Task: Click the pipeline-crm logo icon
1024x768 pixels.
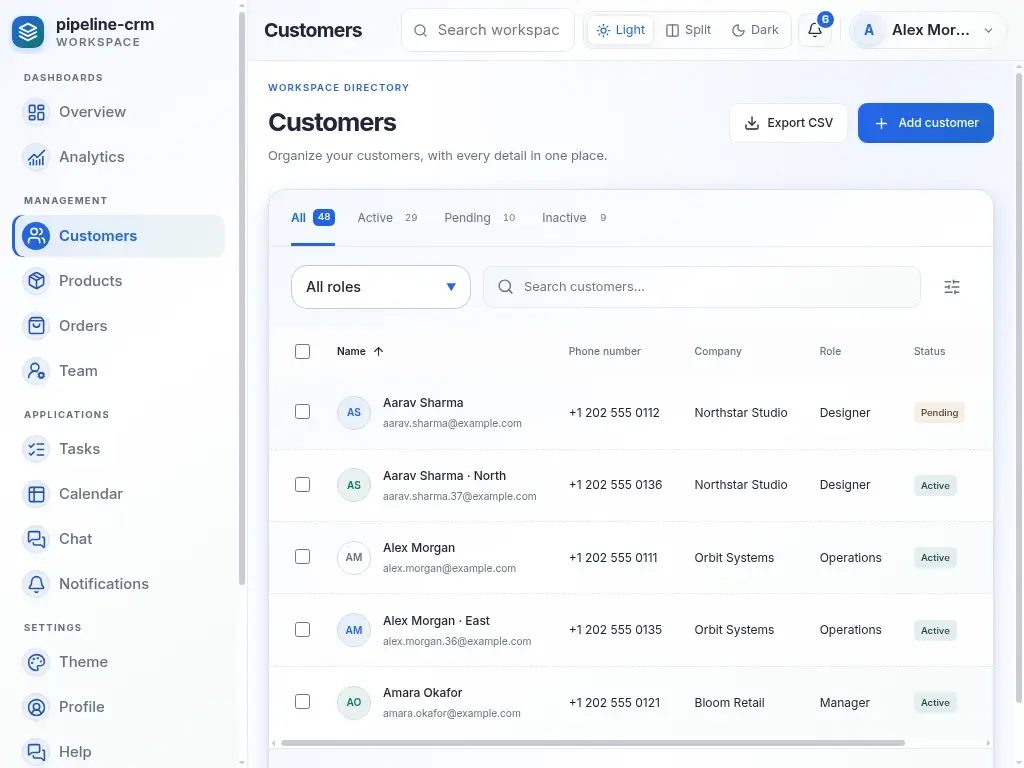Action: coord(28,31)
